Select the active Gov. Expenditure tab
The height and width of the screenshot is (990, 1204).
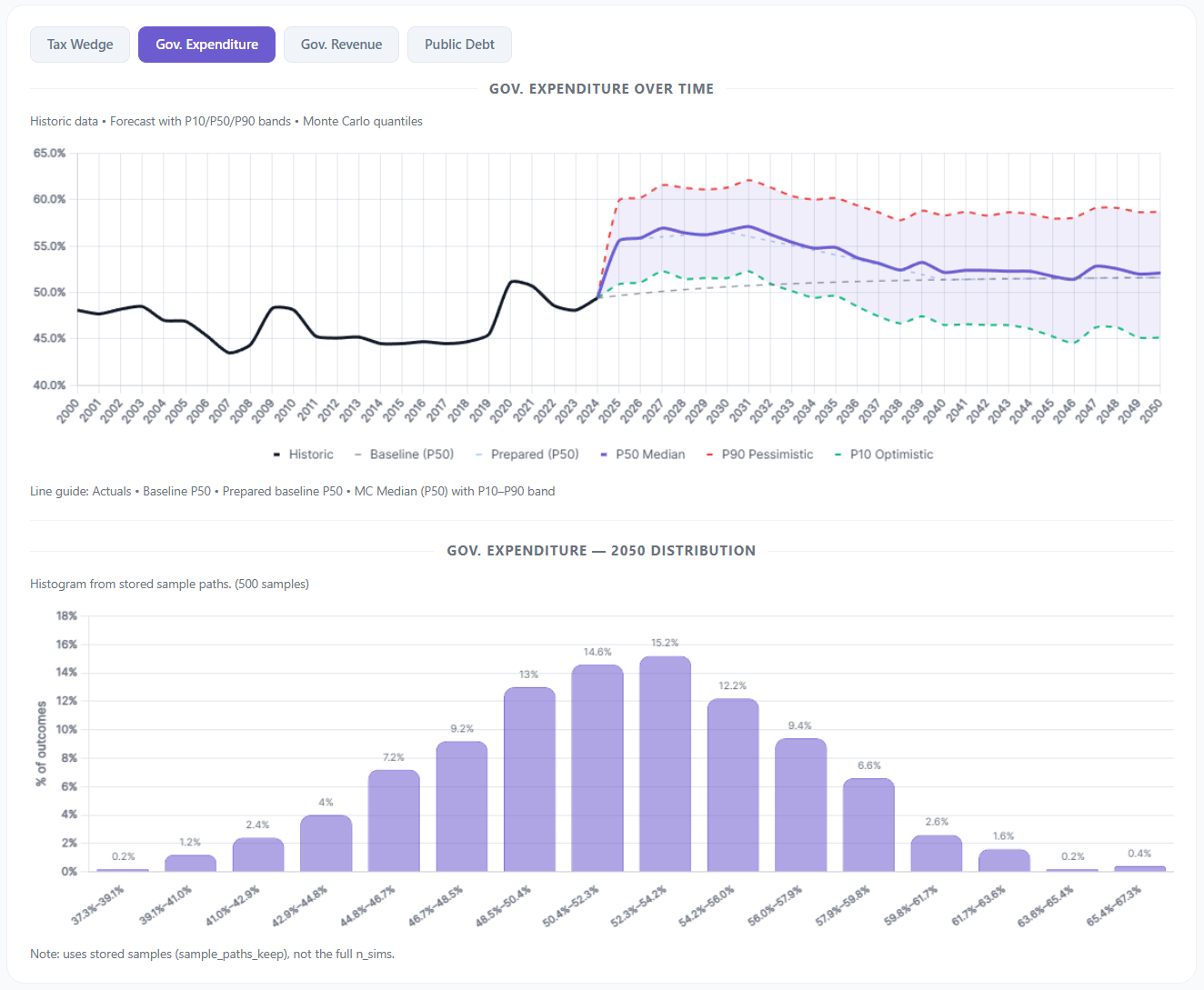pyautogui.click(x=206, y=44)
